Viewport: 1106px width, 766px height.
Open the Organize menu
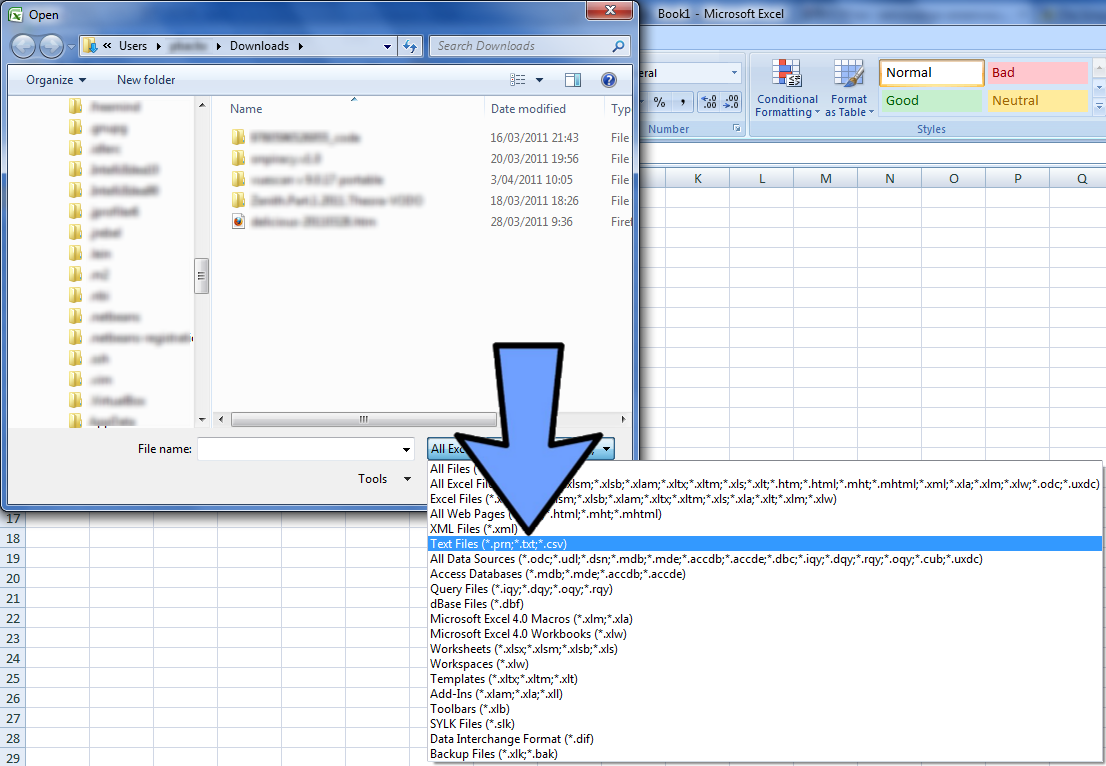[x=56, y=80]
